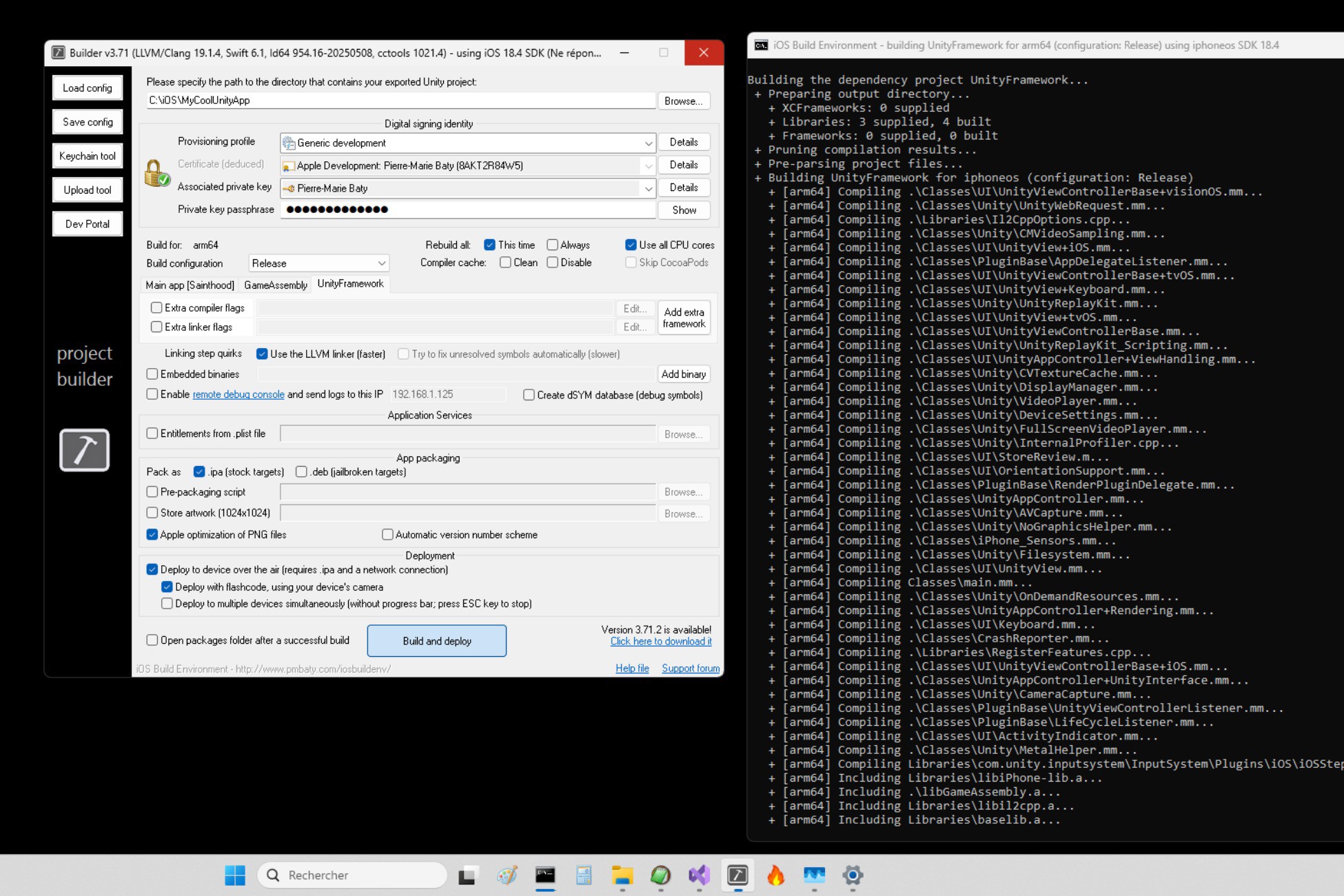Click the 'Save config' button

pyautogui.click(x=88, y=122)
